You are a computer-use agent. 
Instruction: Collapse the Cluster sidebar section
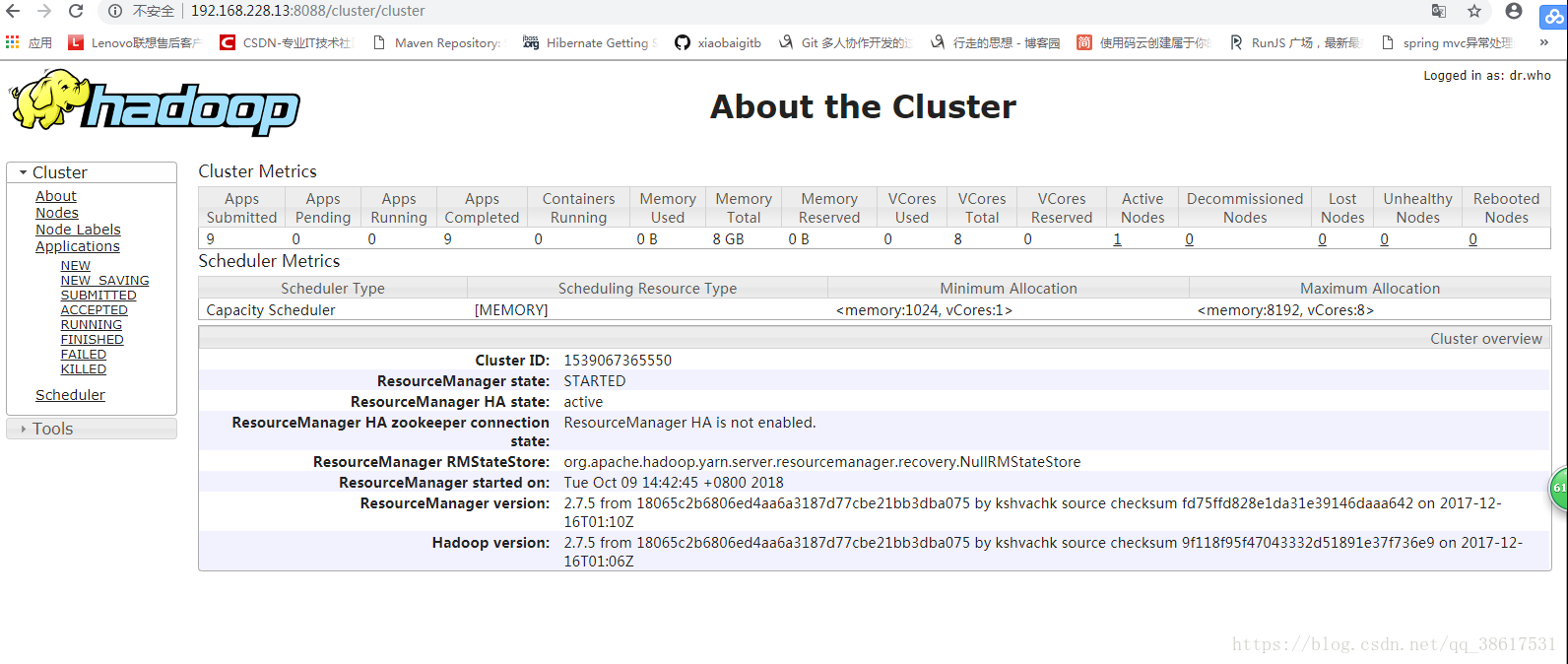tap(92, 172)
